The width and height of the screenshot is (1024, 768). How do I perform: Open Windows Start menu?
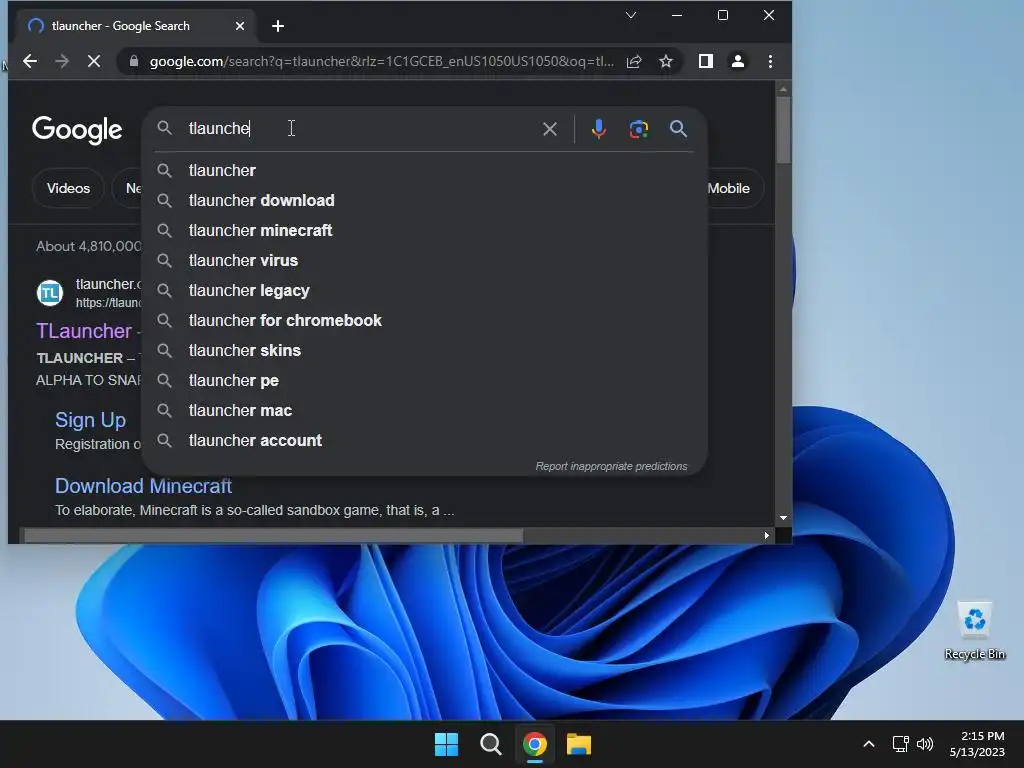click(x=447, y=744)
